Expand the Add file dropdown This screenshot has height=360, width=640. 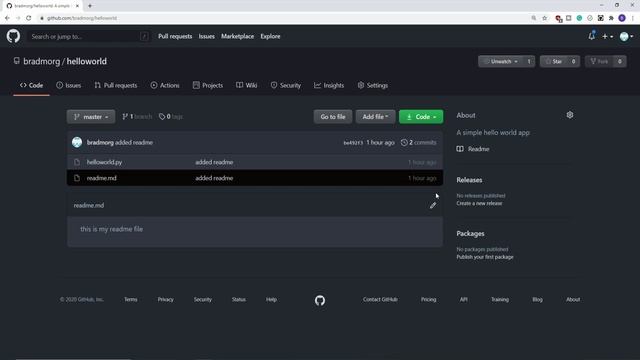tap(375, 117)
